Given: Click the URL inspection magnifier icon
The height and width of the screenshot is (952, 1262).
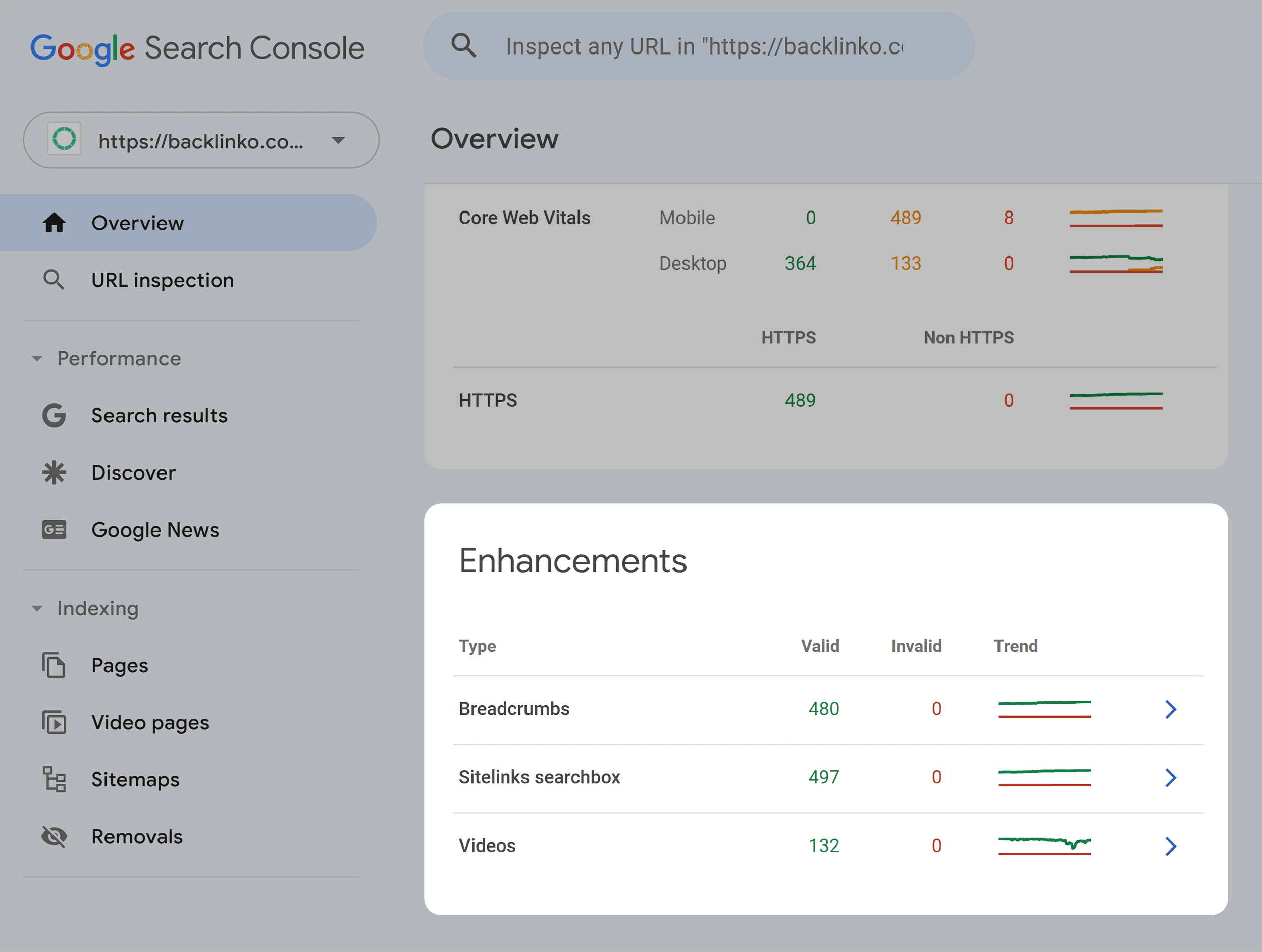Looking at the screenshot, I should pyautogui.click(x=54, y=280).
